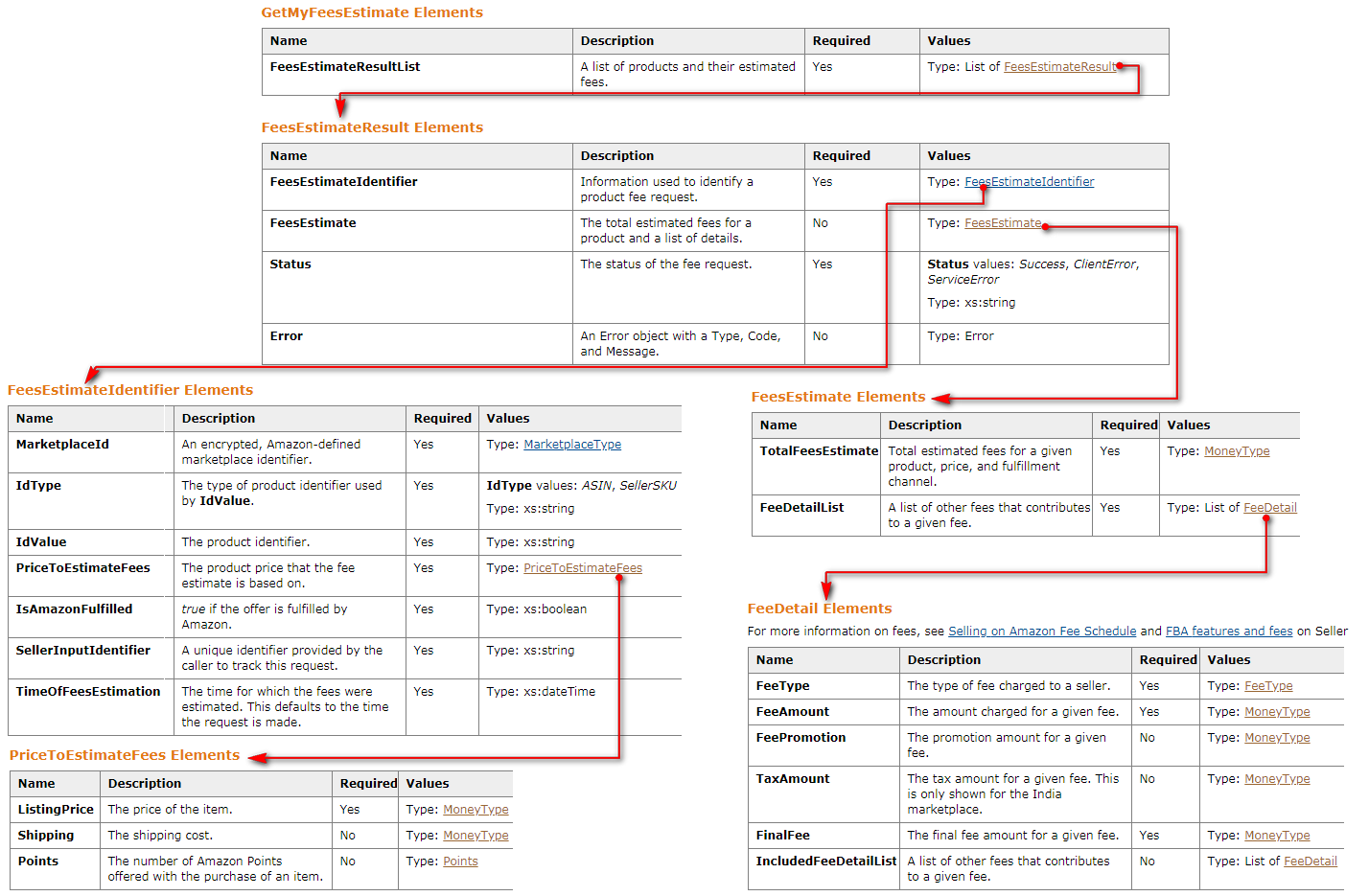
Task: Click the Points type link
Action: pos(460,862)
